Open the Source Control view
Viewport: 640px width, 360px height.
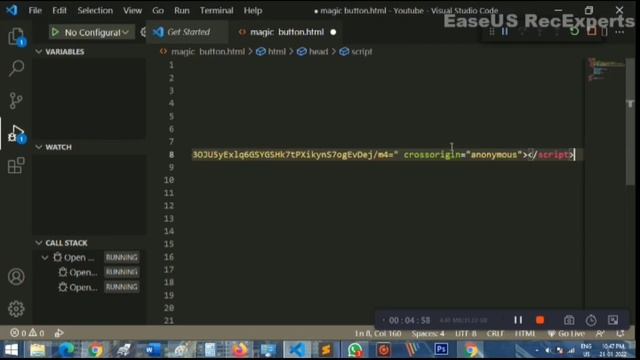16,100
